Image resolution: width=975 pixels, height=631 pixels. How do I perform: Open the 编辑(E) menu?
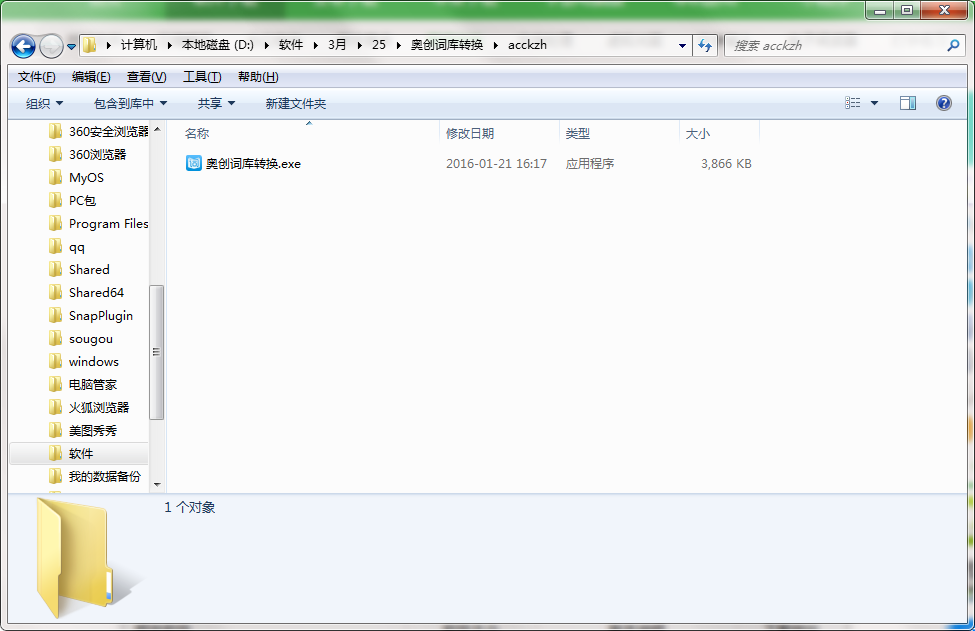91,77
